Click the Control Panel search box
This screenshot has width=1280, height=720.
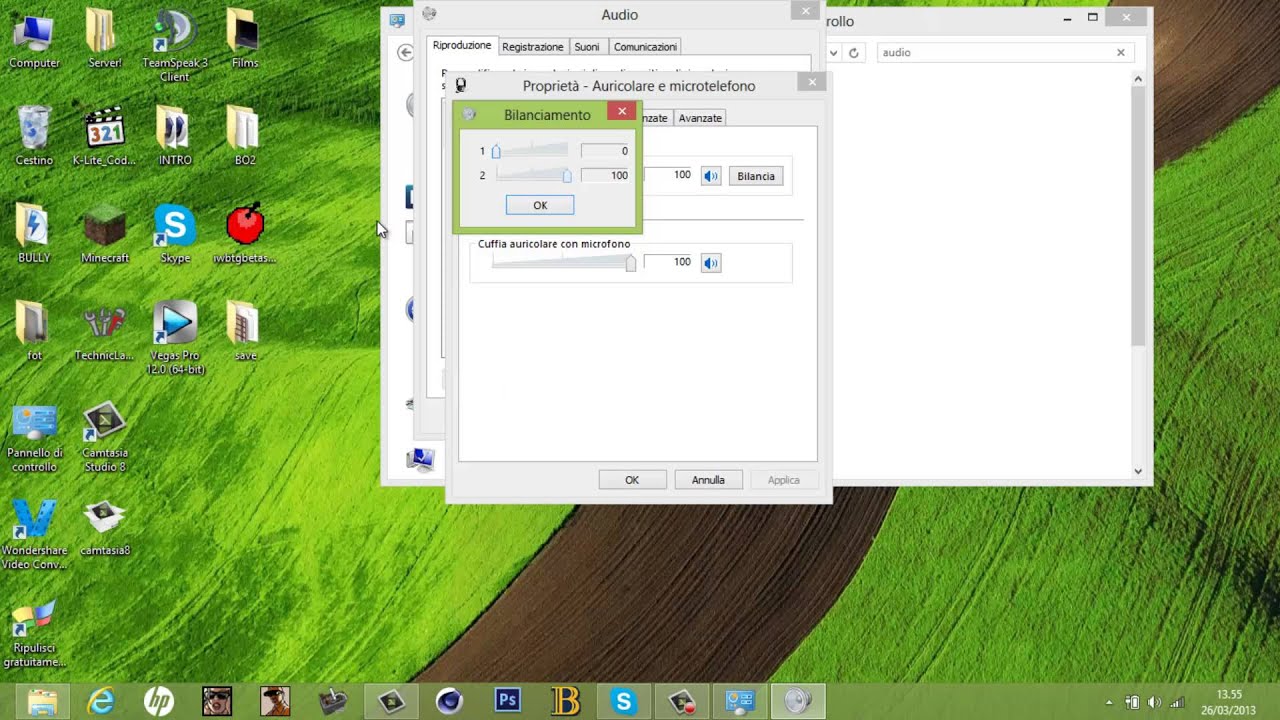1004,52
